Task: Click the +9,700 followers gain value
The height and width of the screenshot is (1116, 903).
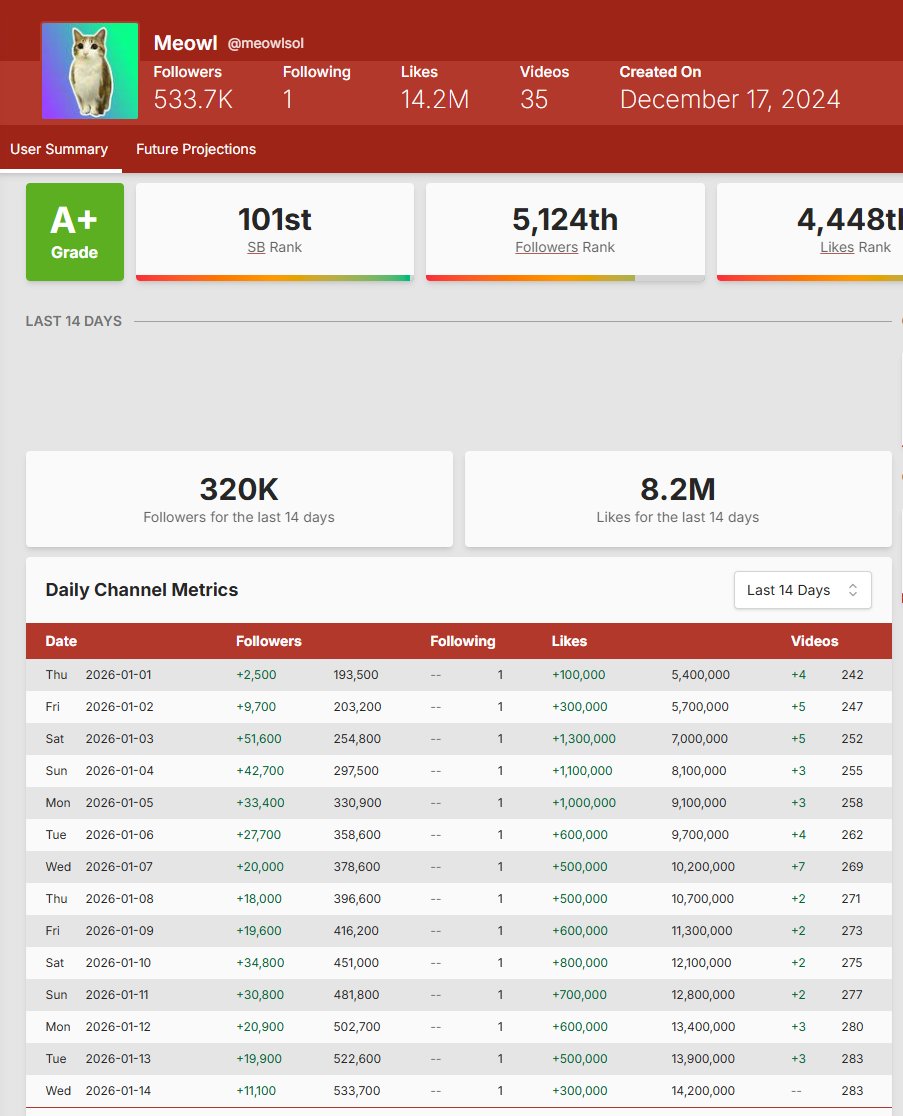Action: click(256, 707)
